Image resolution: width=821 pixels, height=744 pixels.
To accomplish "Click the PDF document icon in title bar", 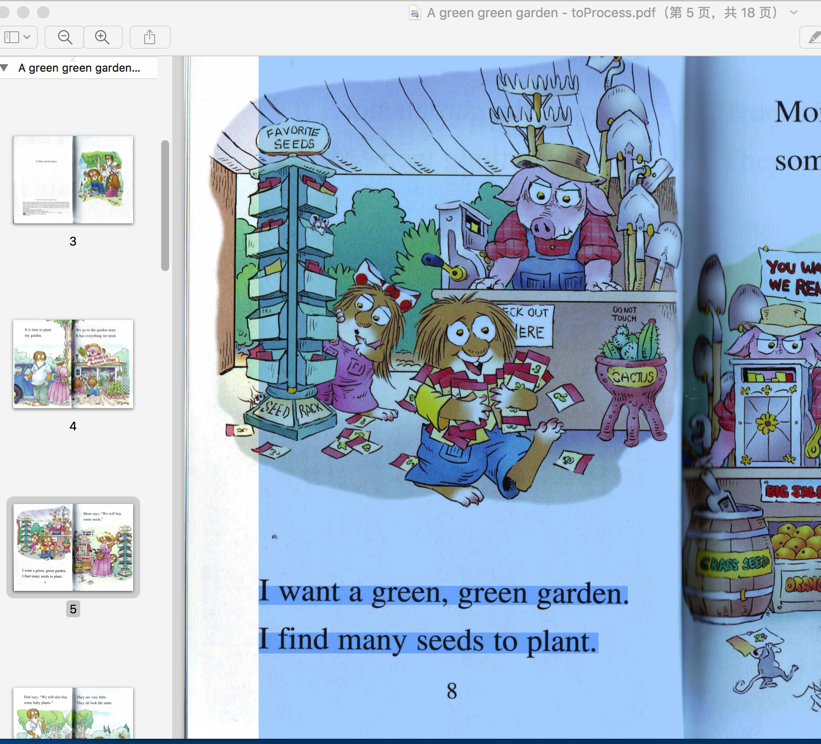I will point(415,13).
